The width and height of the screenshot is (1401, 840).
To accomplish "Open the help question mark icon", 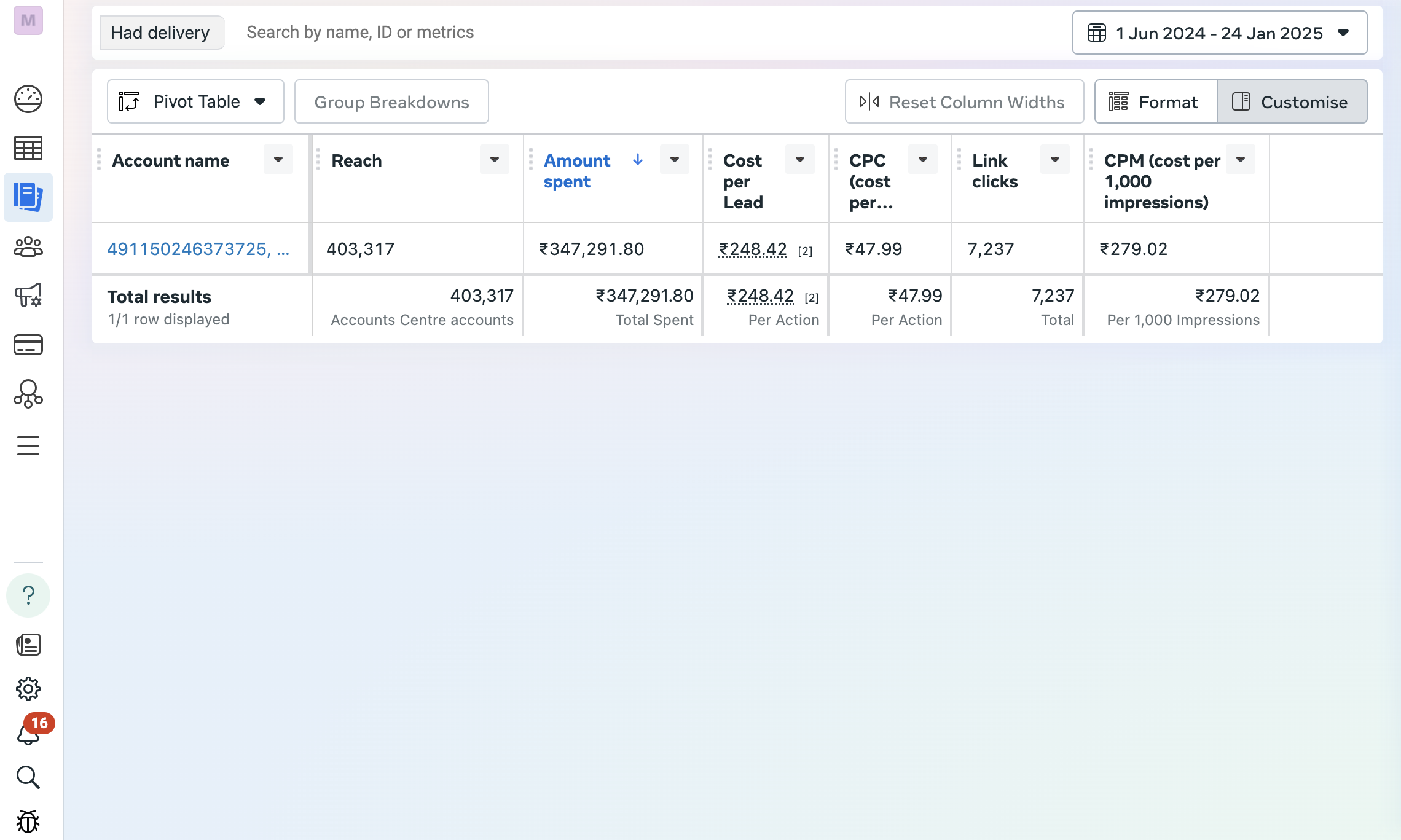I will [28, 595].
